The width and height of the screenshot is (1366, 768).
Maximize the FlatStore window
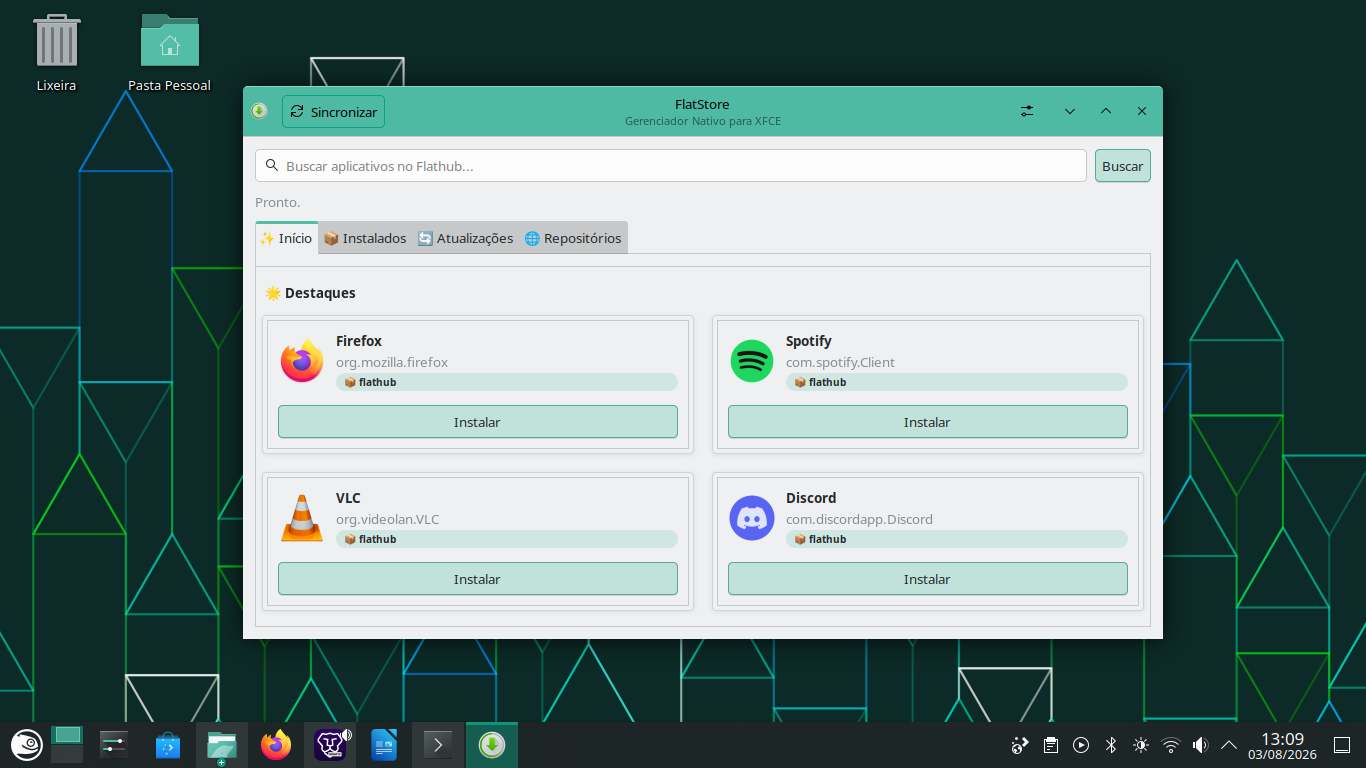pyautogui.click(x=1106, y=111)
